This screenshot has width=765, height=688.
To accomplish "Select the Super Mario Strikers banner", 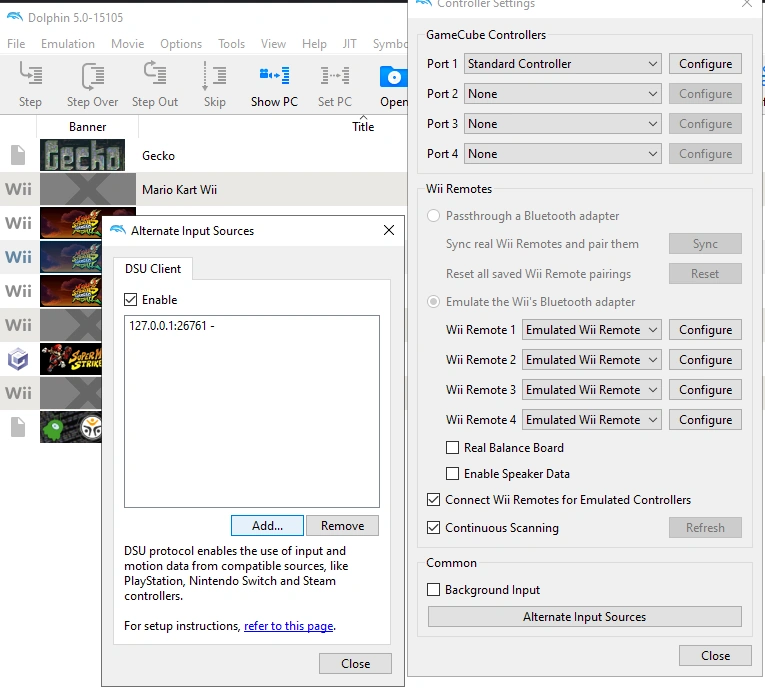I will tap(71, 359).
